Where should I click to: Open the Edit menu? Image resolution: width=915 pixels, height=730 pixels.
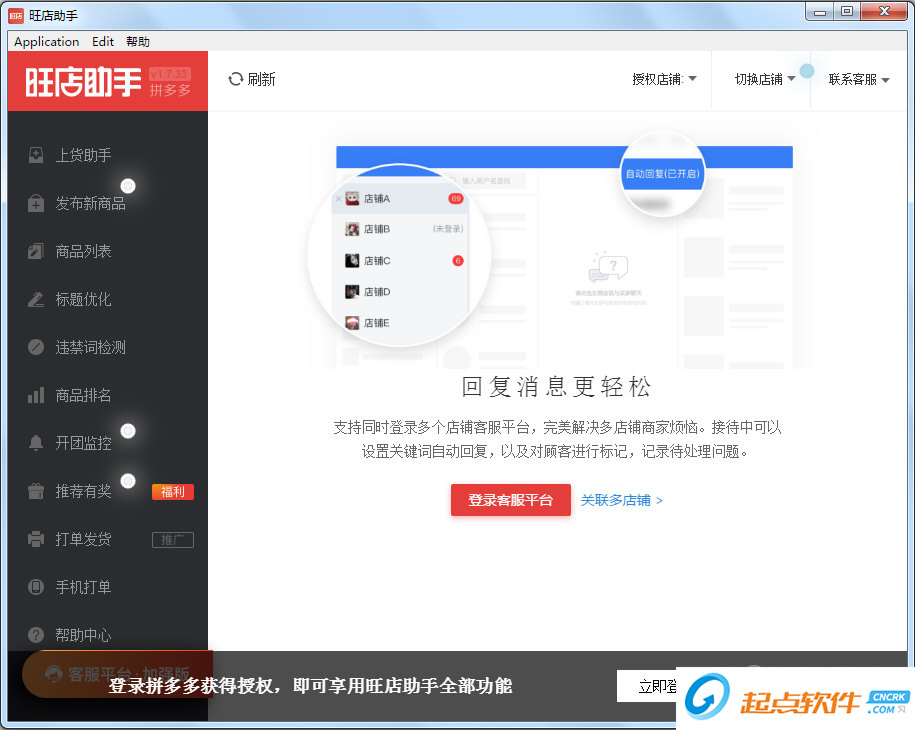[103, 41]
